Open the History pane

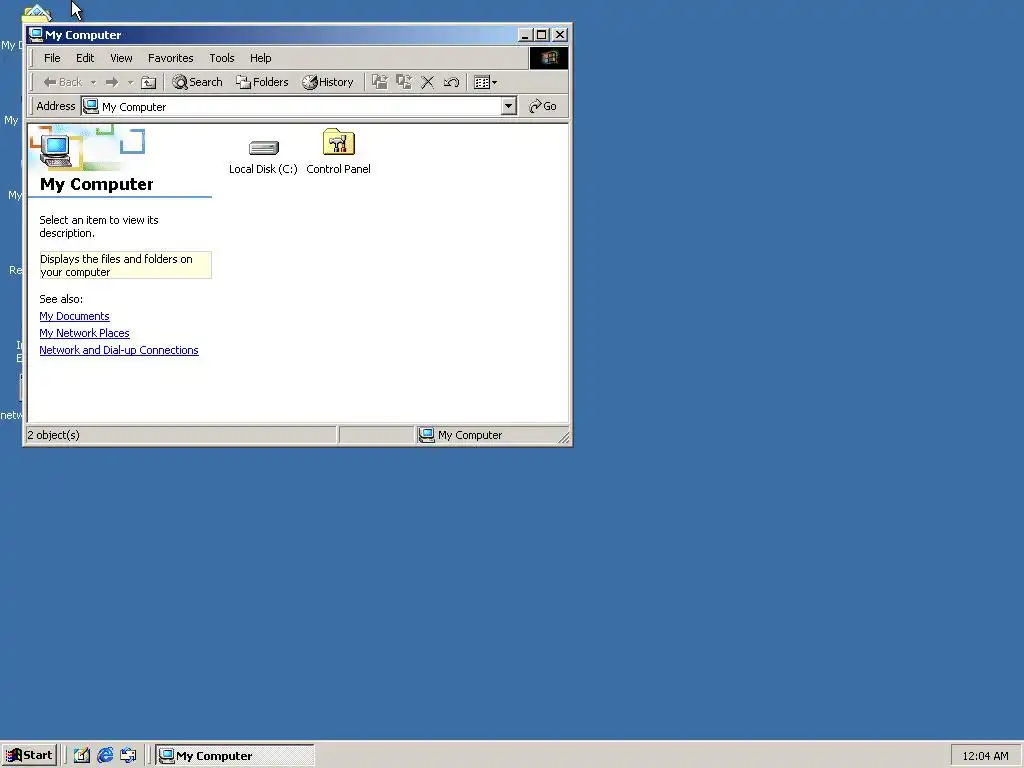pos(327,82)
